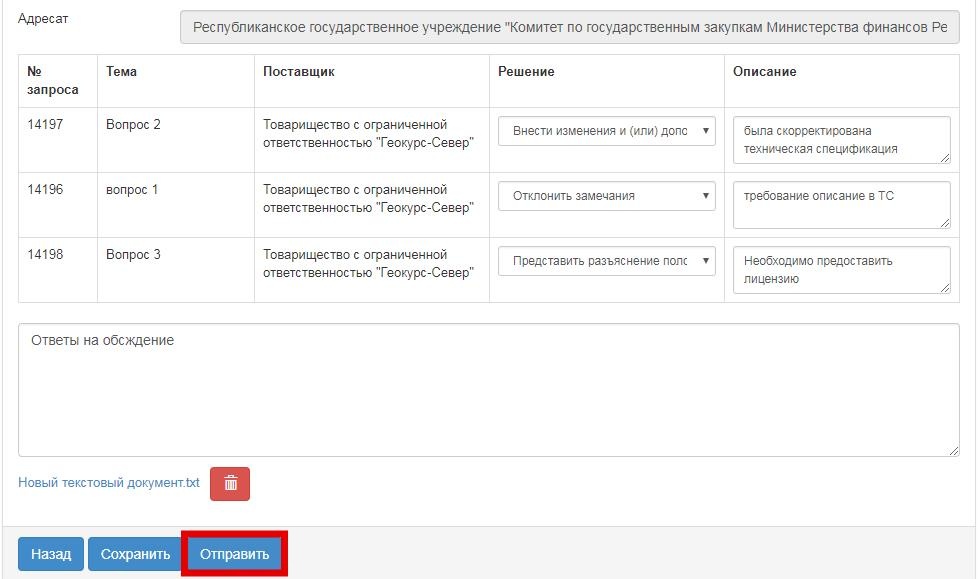Focus the требование описание в ТС text field
Image resolution: width=978 pixels, height=579 pixels.
pyautogui.click(x=840, y=204)
